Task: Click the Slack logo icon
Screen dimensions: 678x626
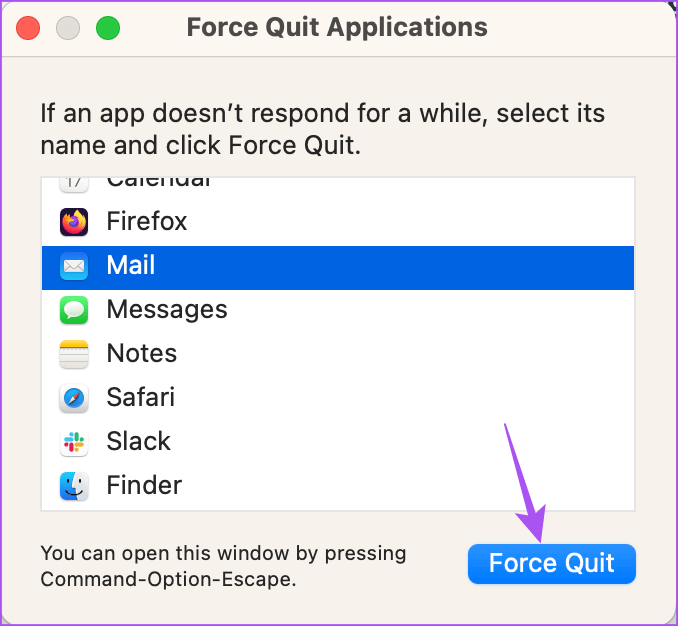Action: (75, 442)
